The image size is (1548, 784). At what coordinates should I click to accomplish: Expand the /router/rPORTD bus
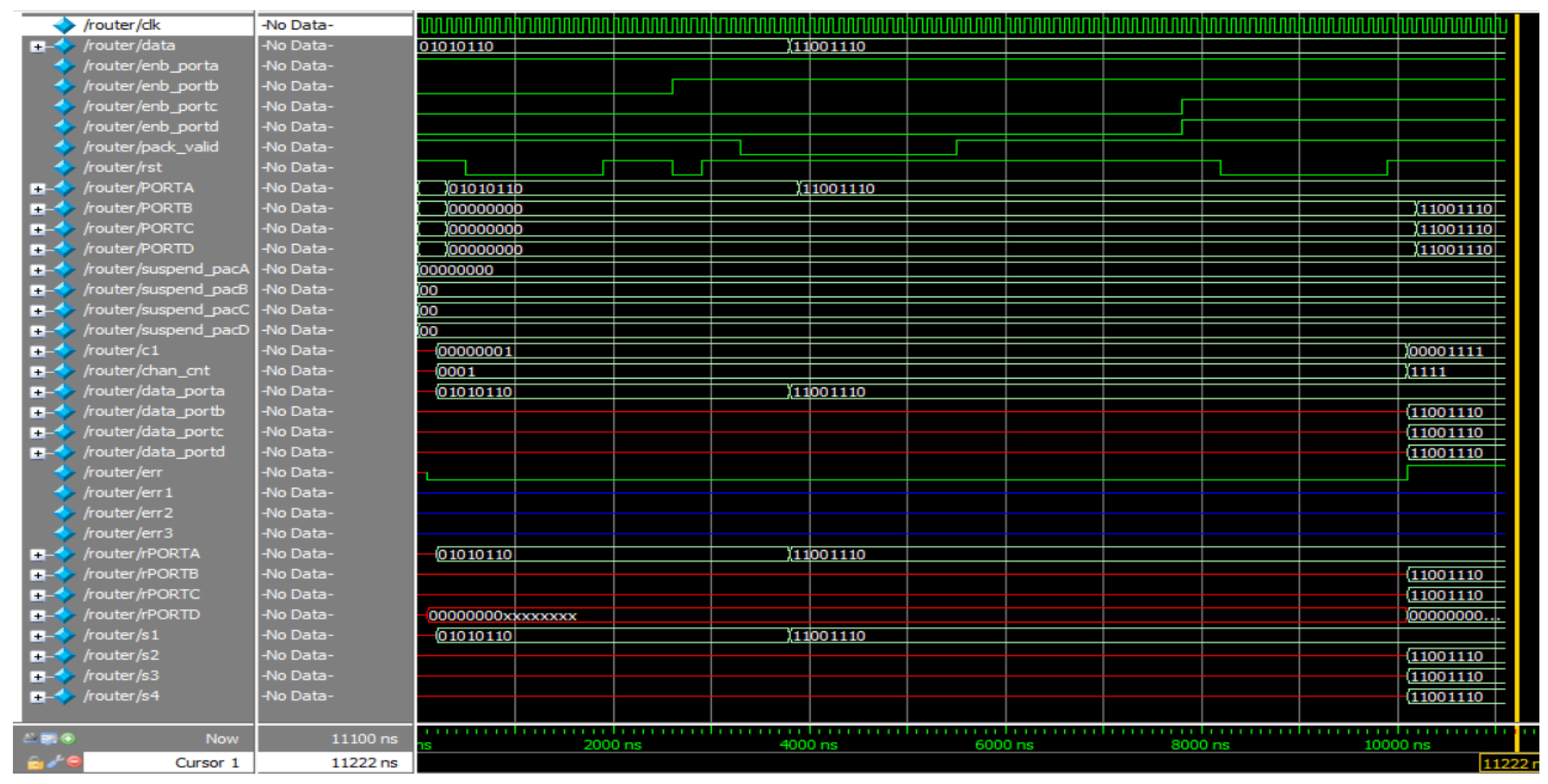point(38,616)
